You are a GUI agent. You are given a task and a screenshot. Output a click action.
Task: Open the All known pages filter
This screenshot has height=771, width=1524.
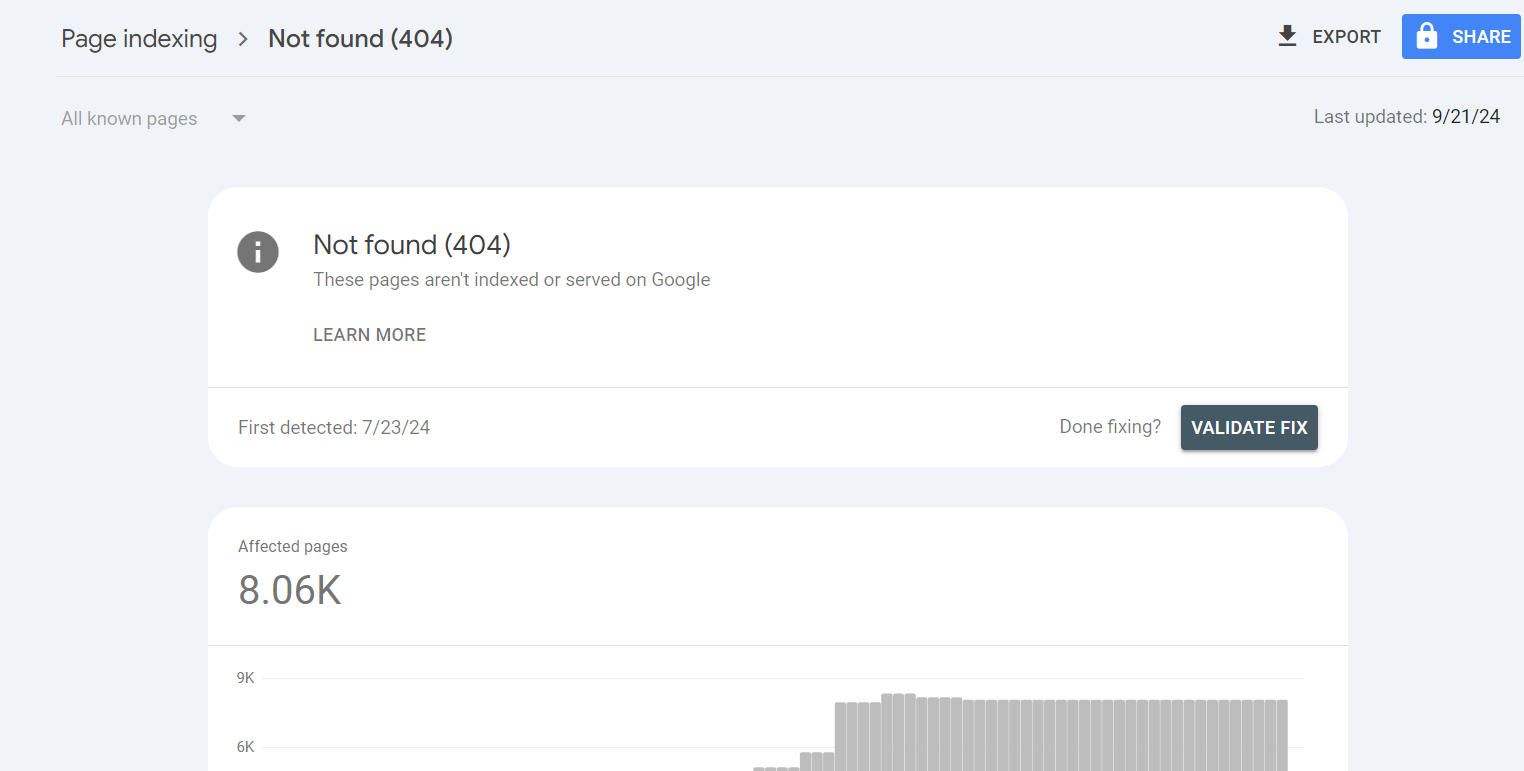(x=129, y=119)
